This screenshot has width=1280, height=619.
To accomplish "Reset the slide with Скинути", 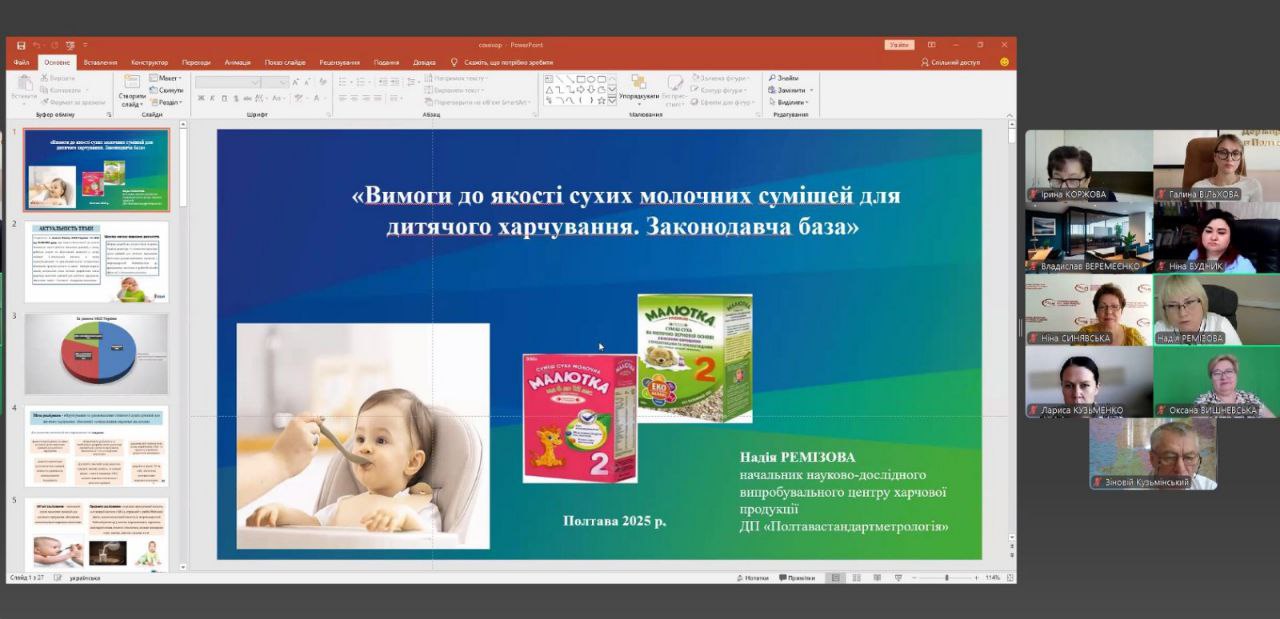I will [167, 90].
